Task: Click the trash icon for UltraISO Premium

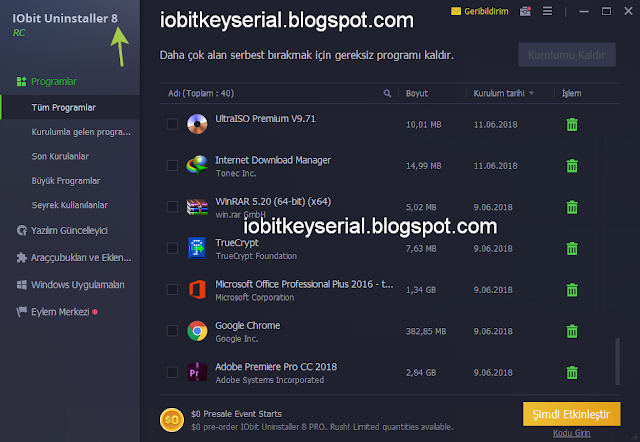Action: click(x=572, y=124)
